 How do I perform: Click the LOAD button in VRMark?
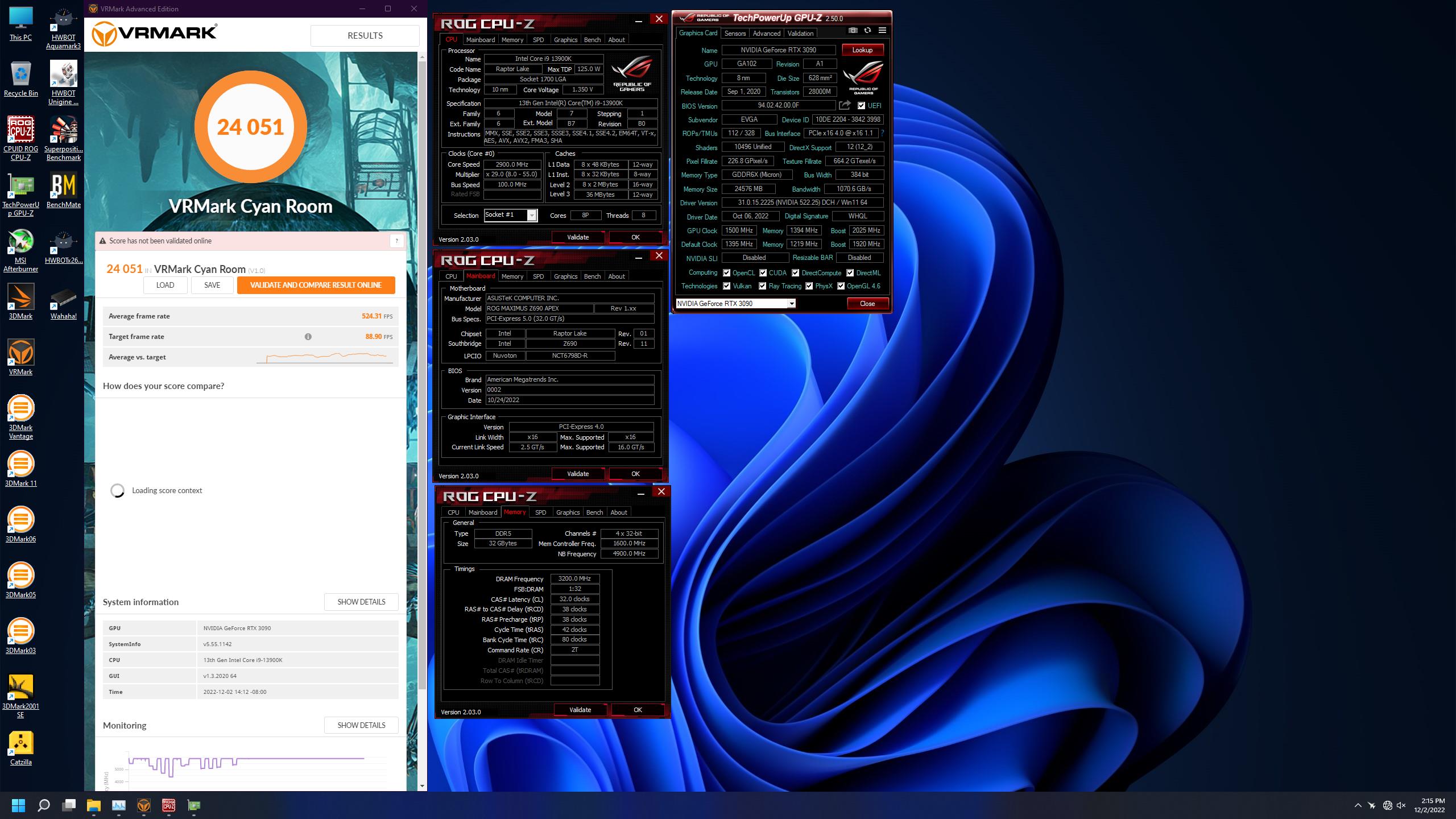tap(166, 285)
